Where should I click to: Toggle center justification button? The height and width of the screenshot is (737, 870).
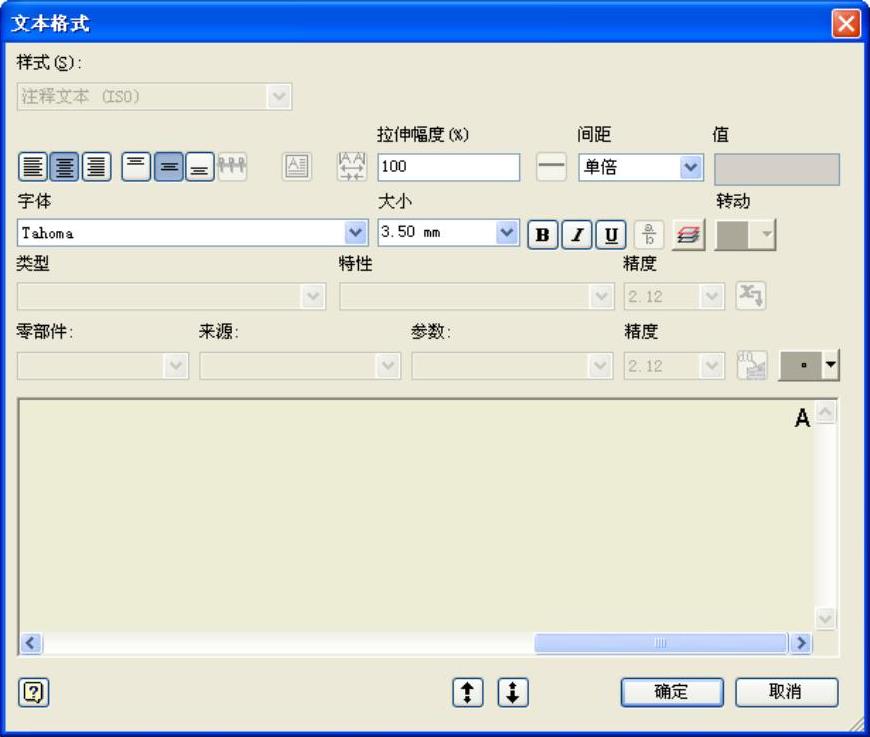coord(64,166)
